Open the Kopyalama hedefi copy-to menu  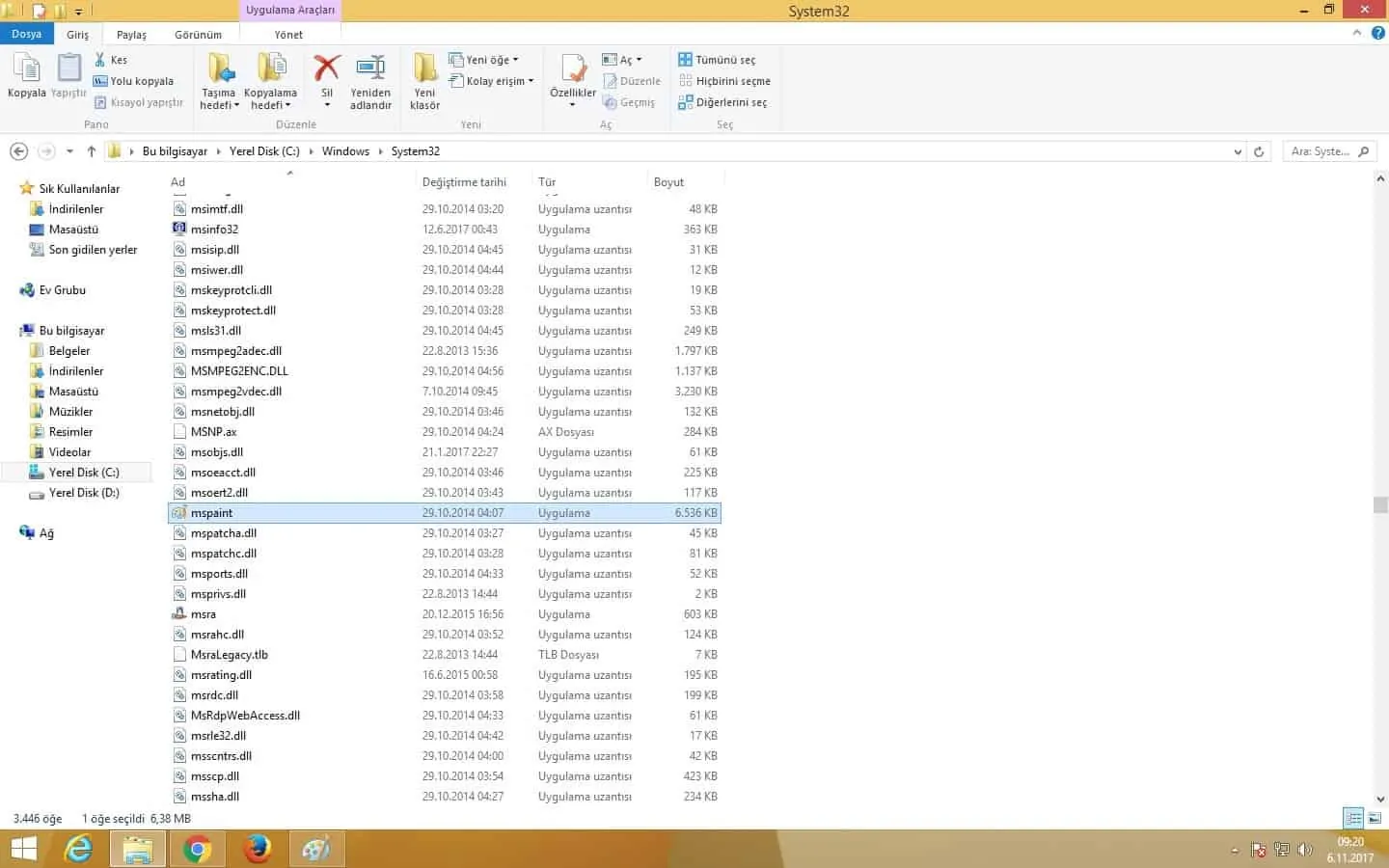[x=270, y=82]
